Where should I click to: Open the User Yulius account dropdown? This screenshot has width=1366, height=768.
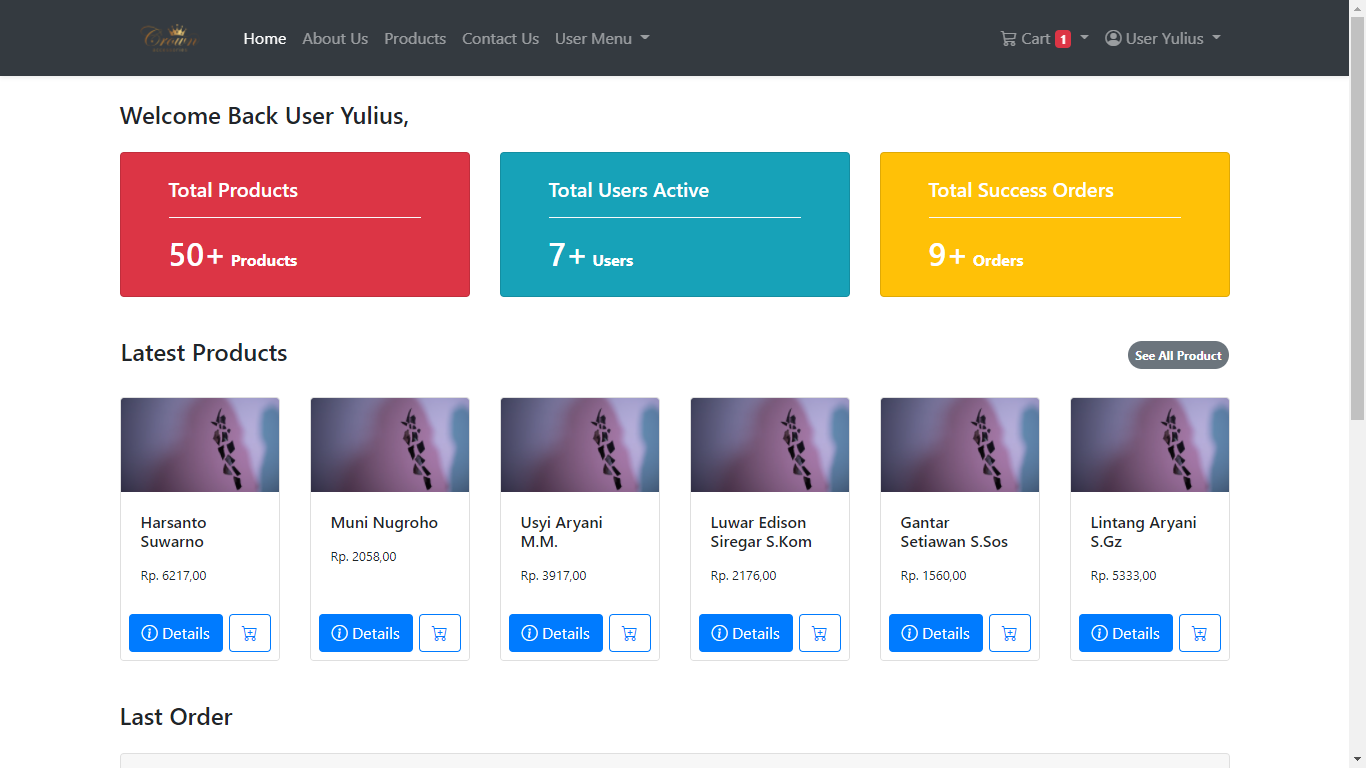[1163, 38]
